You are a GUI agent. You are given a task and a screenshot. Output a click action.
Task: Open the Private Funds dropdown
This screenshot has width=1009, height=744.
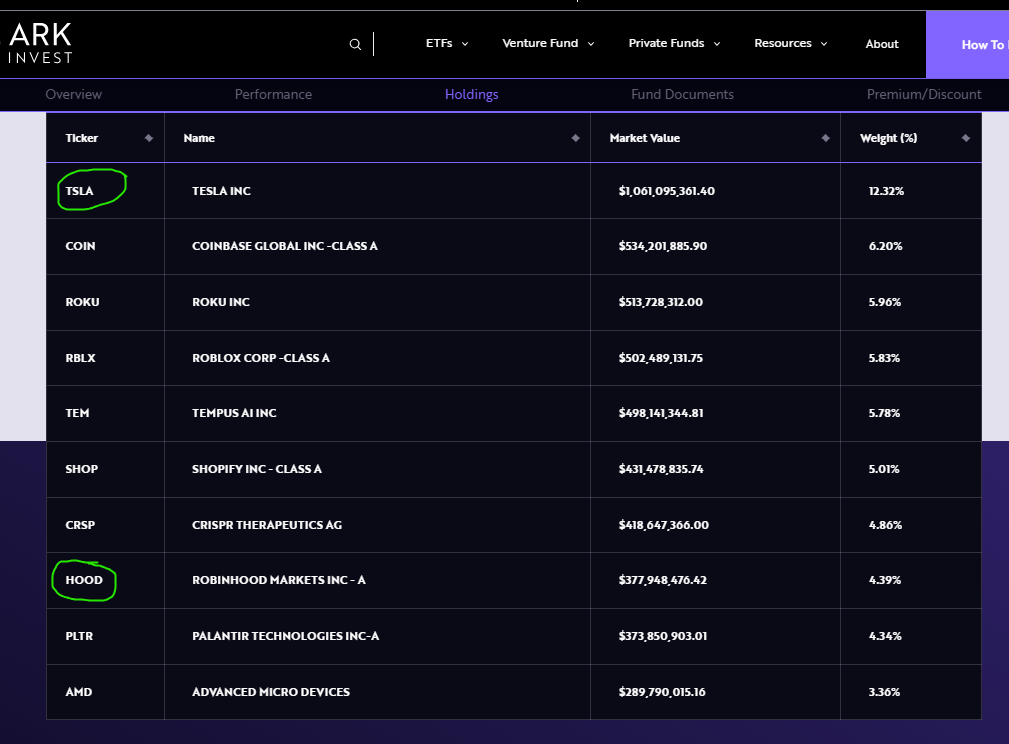pyautogui.click(x=674, y=43)
